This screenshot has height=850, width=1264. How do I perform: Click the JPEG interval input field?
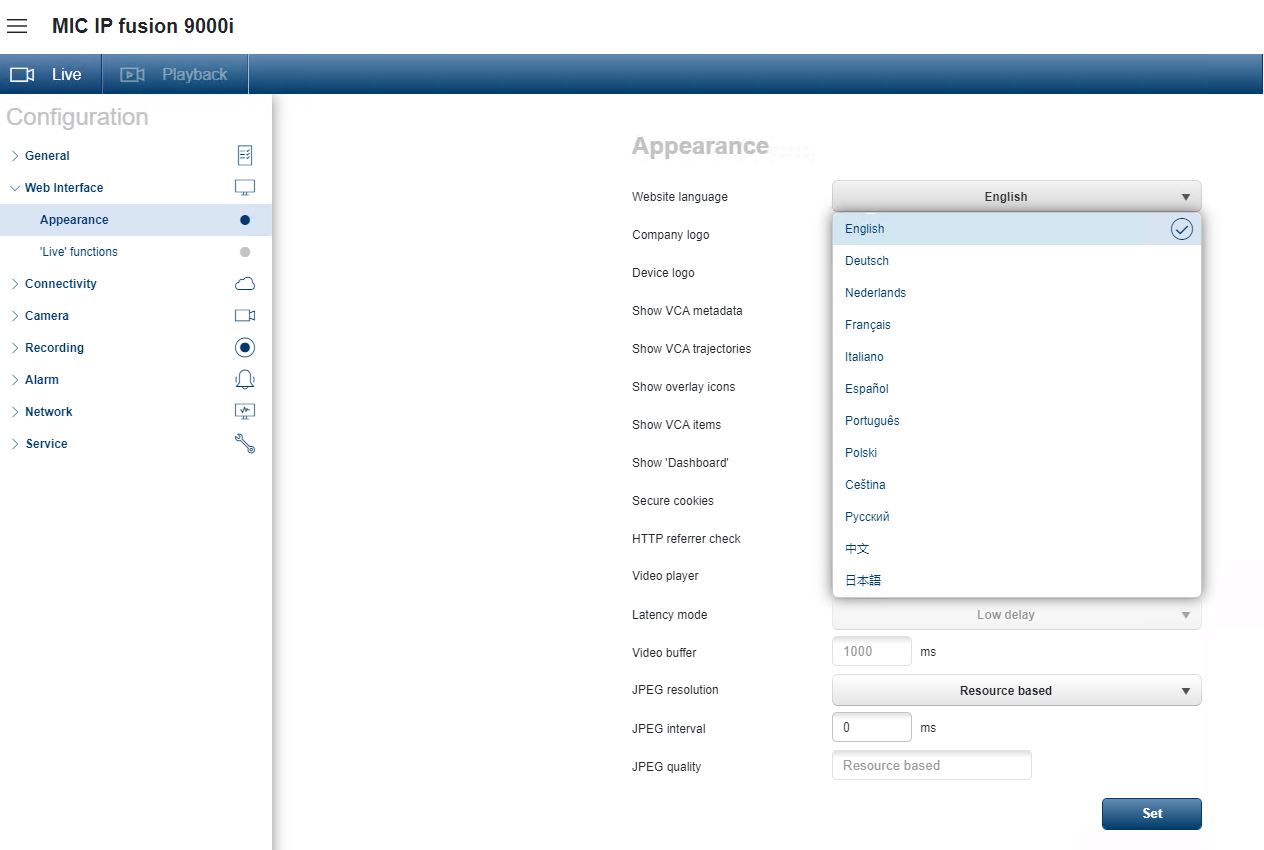(872, 727)
